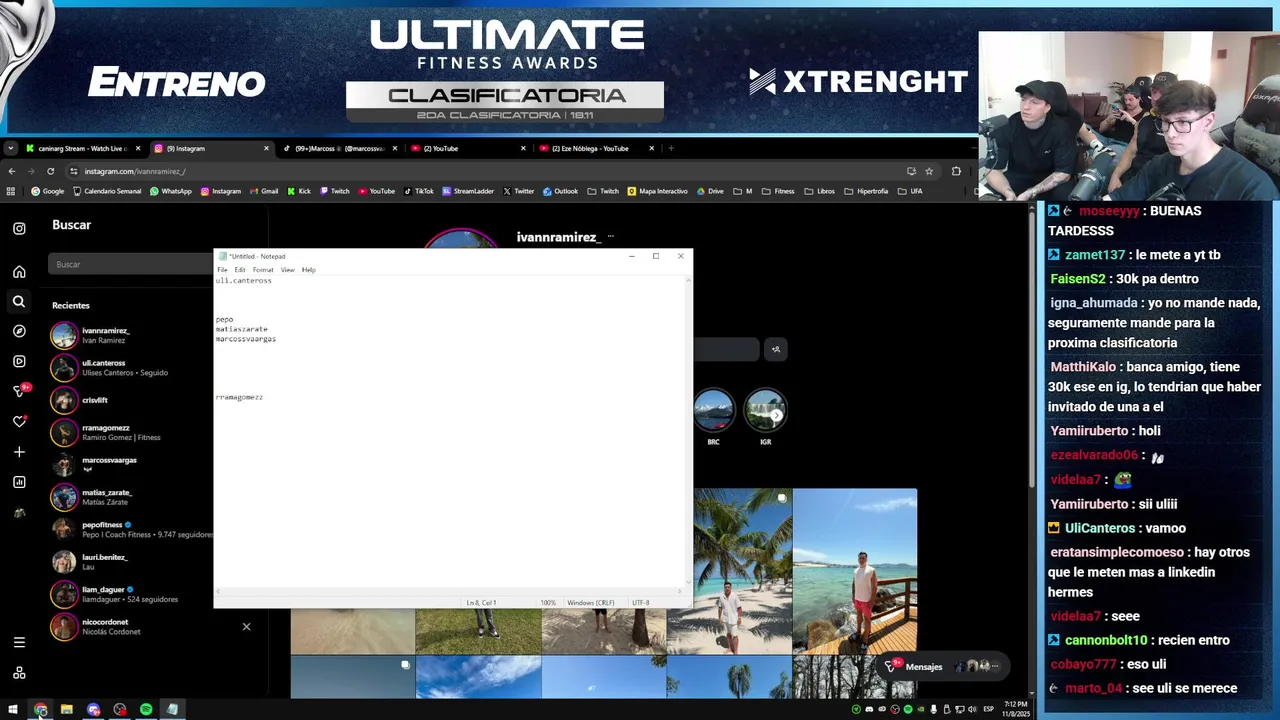Open StreamLadder bookmark
This screenshot has width=1280, height=720.
[x=468, y=191]
